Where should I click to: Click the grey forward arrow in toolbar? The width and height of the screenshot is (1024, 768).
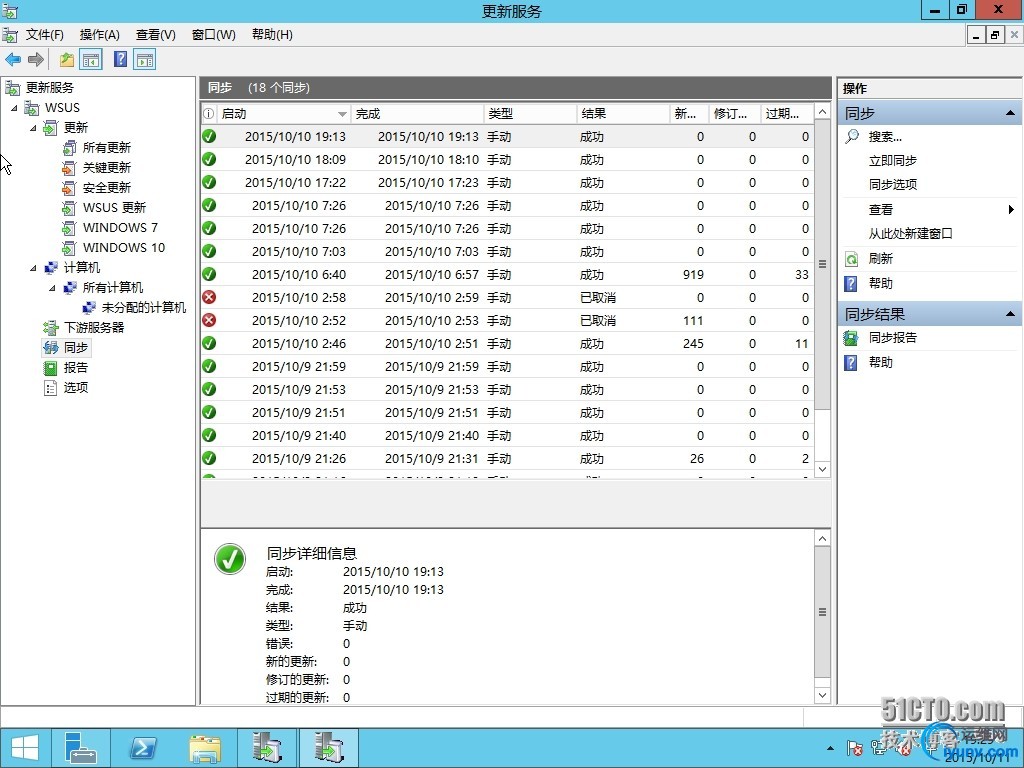tap(36, 60)
